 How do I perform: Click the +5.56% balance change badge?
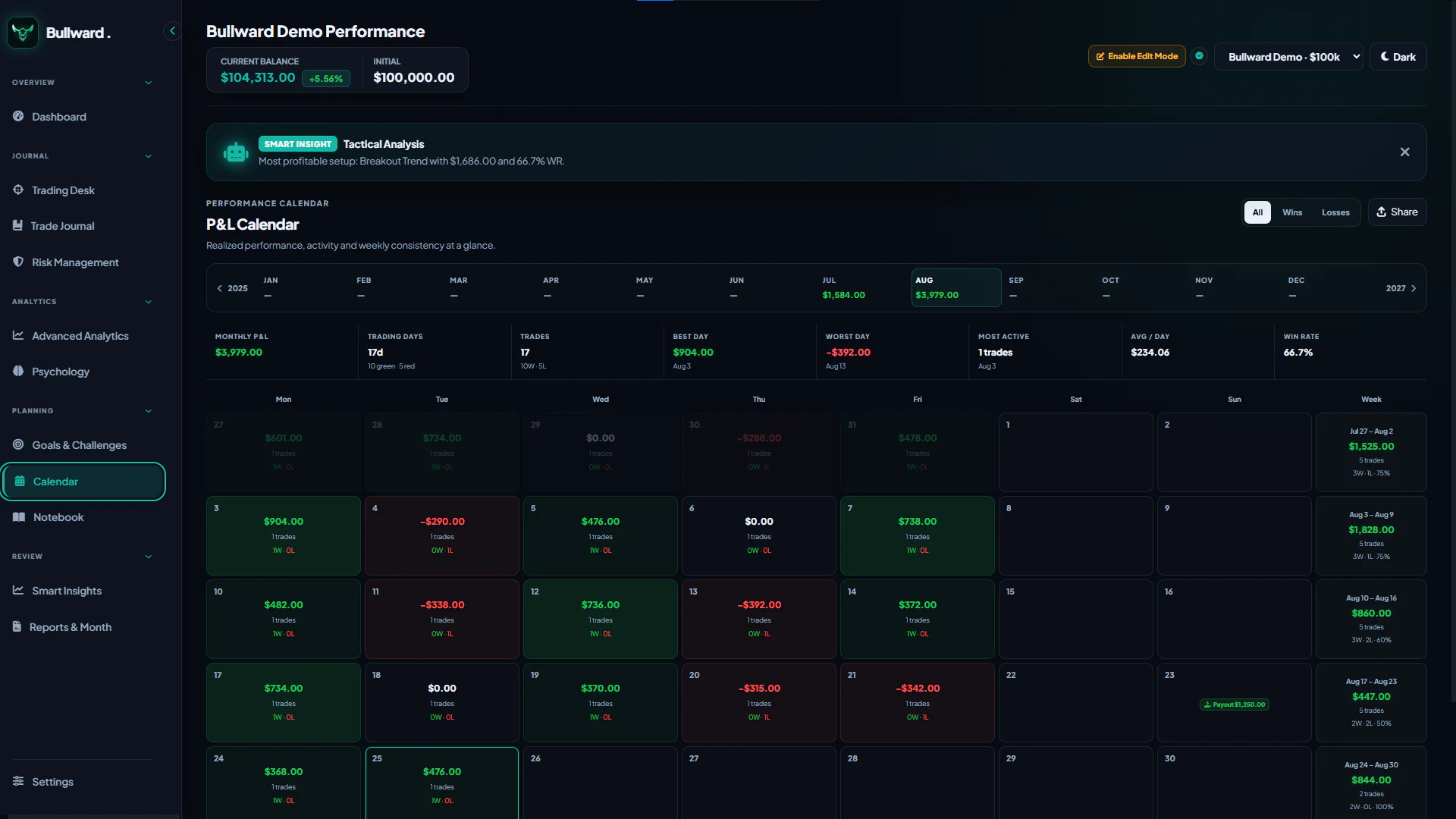tap(326, 79)
